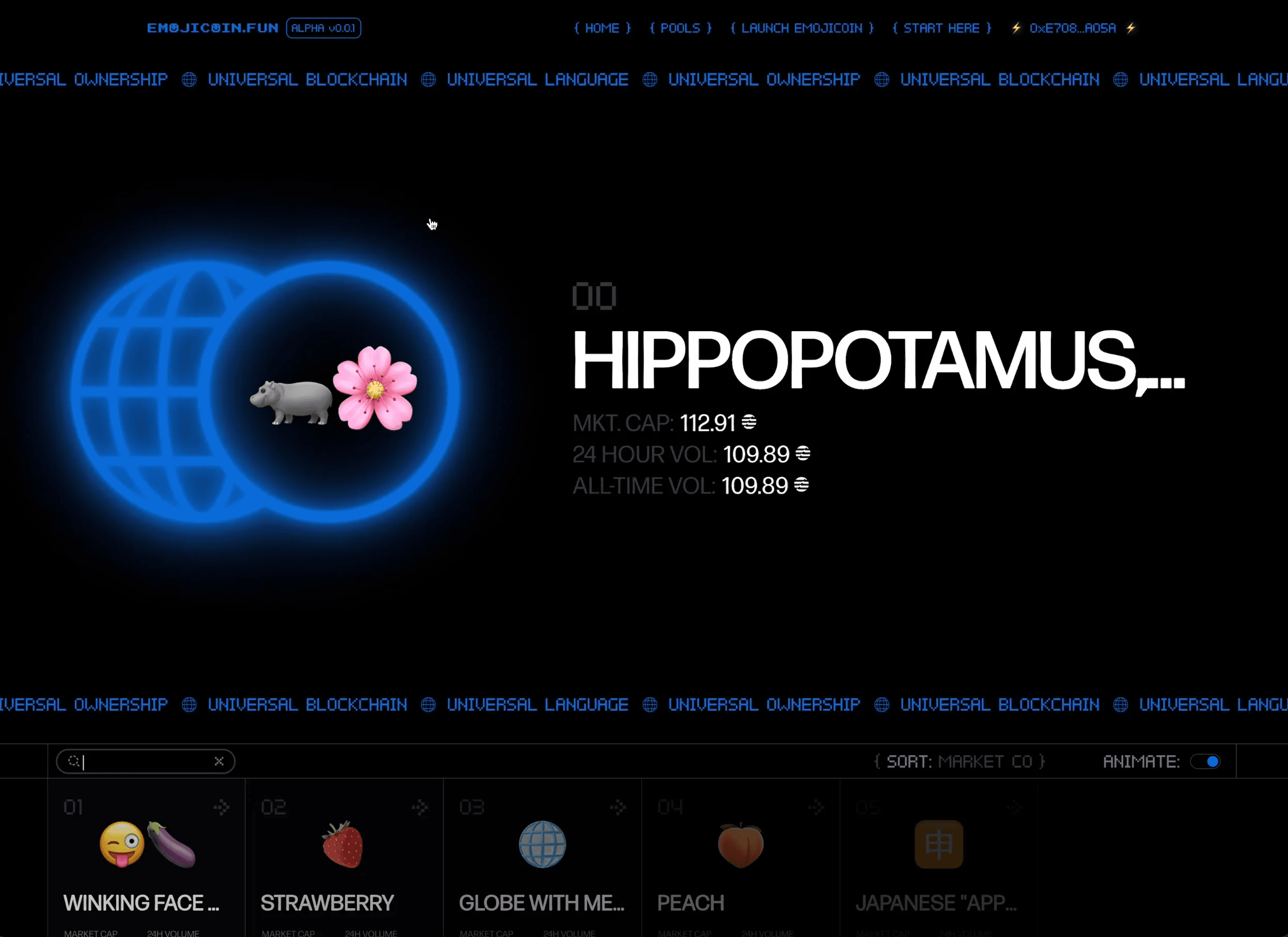Image resolution: width=1288 pixels, height=937 pixels.
Task: Click the search magnifier icon
Action: (74, 761)
